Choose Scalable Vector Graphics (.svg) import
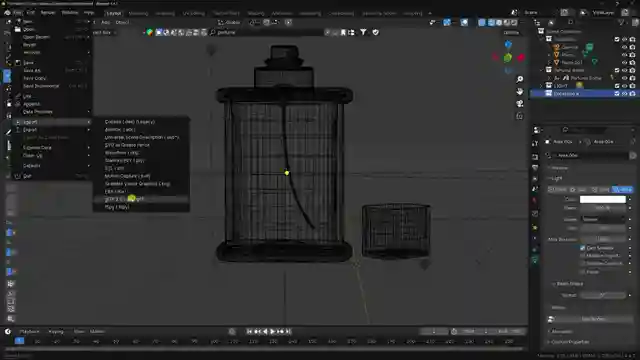This screenshot has width=640, height=360. click(x=141, y=184)
